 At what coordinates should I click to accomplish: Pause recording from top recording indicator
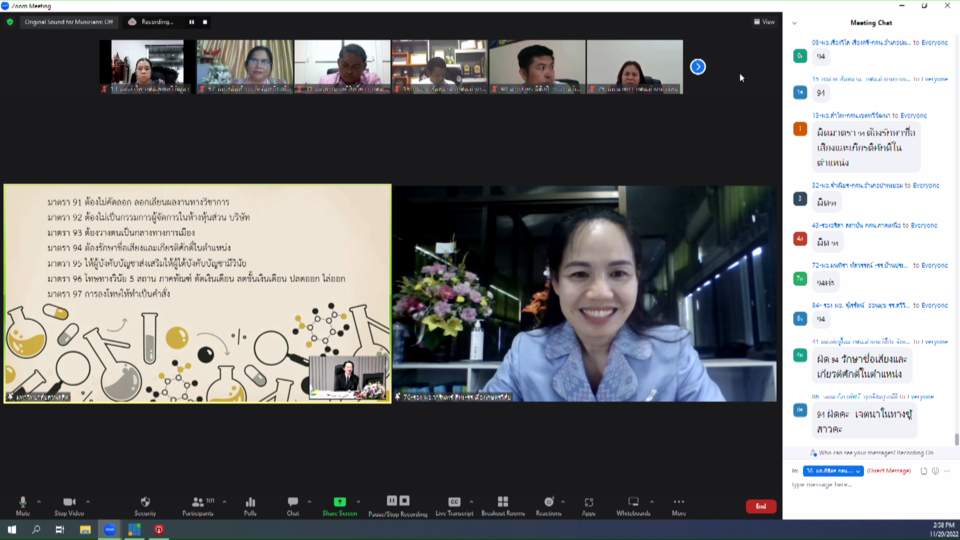pyautogui.click(x=192, y=22)
